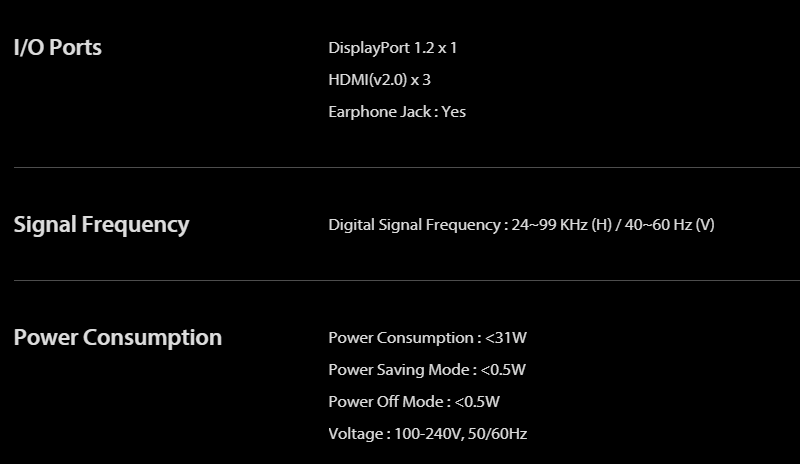
Task: Click the 24~99 KHz (H) value
Action: [x=561, y=225]
